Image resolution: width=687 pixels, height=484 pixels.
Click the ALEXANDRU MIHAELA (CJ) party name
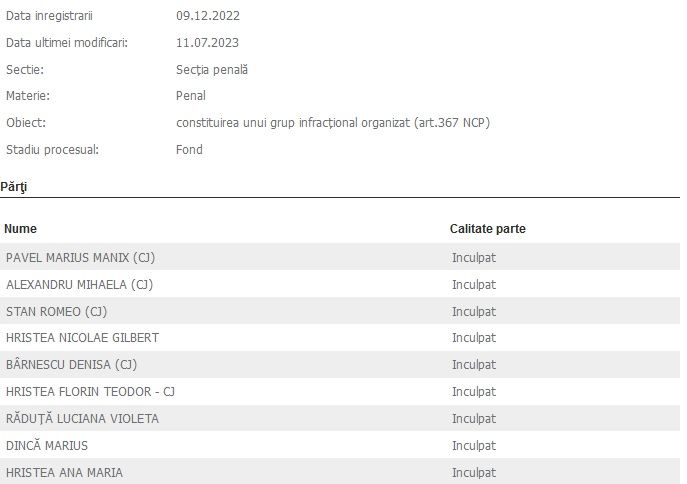tap(79, 284)
